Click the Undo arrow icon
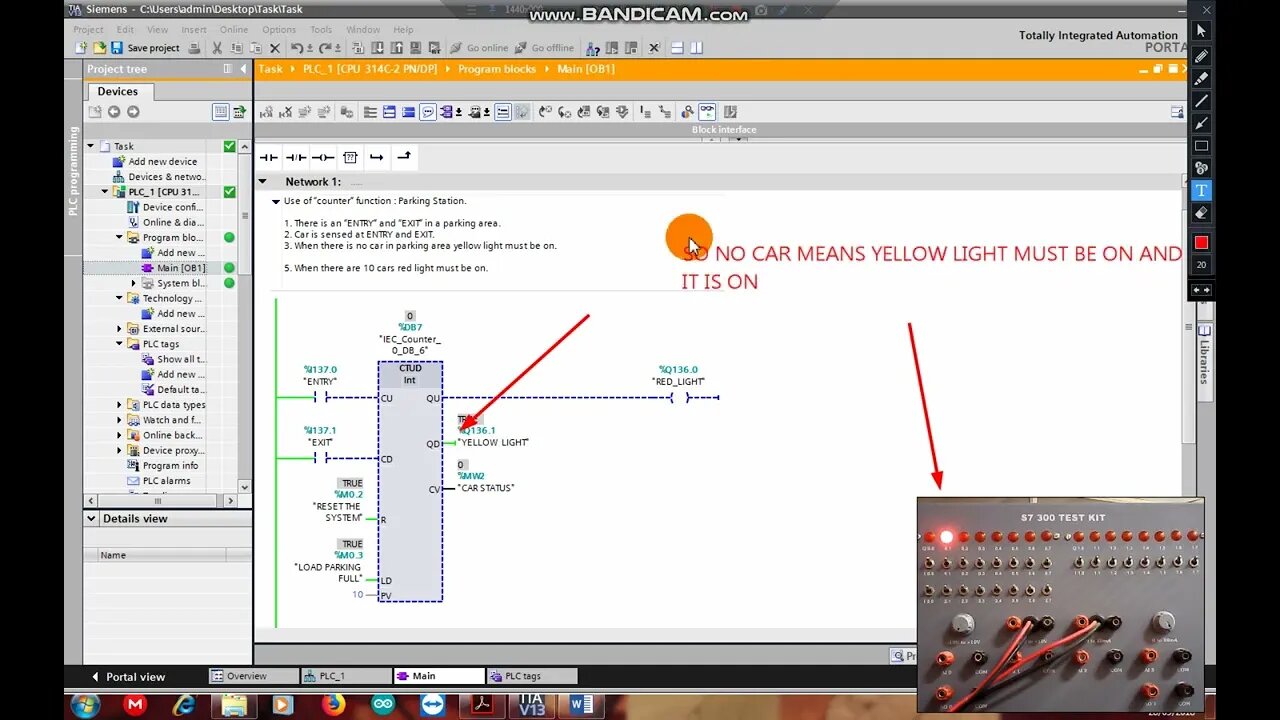Viewport: 1280px width, 720px height. click(298, 48)
